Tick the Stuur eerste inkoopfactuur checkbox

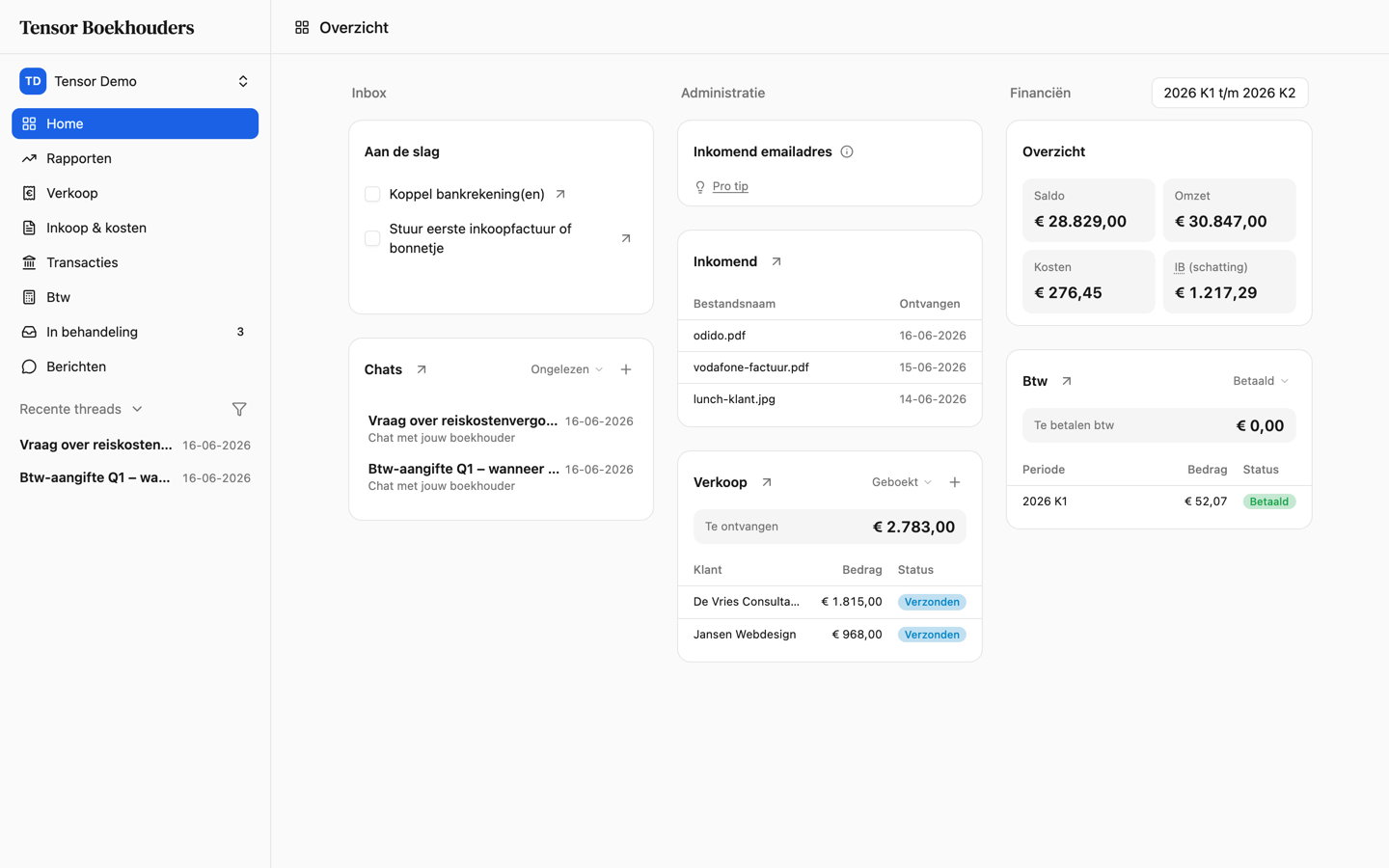tap(372, 238)
